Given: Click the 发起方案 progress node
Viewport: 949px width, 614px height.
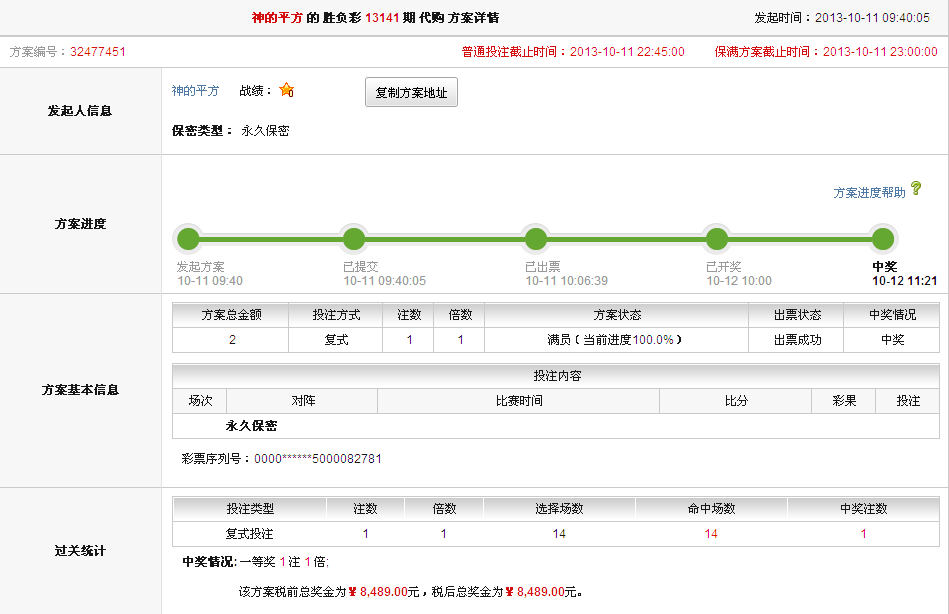Looking at the screenshot, I should (x=188, y=239).
